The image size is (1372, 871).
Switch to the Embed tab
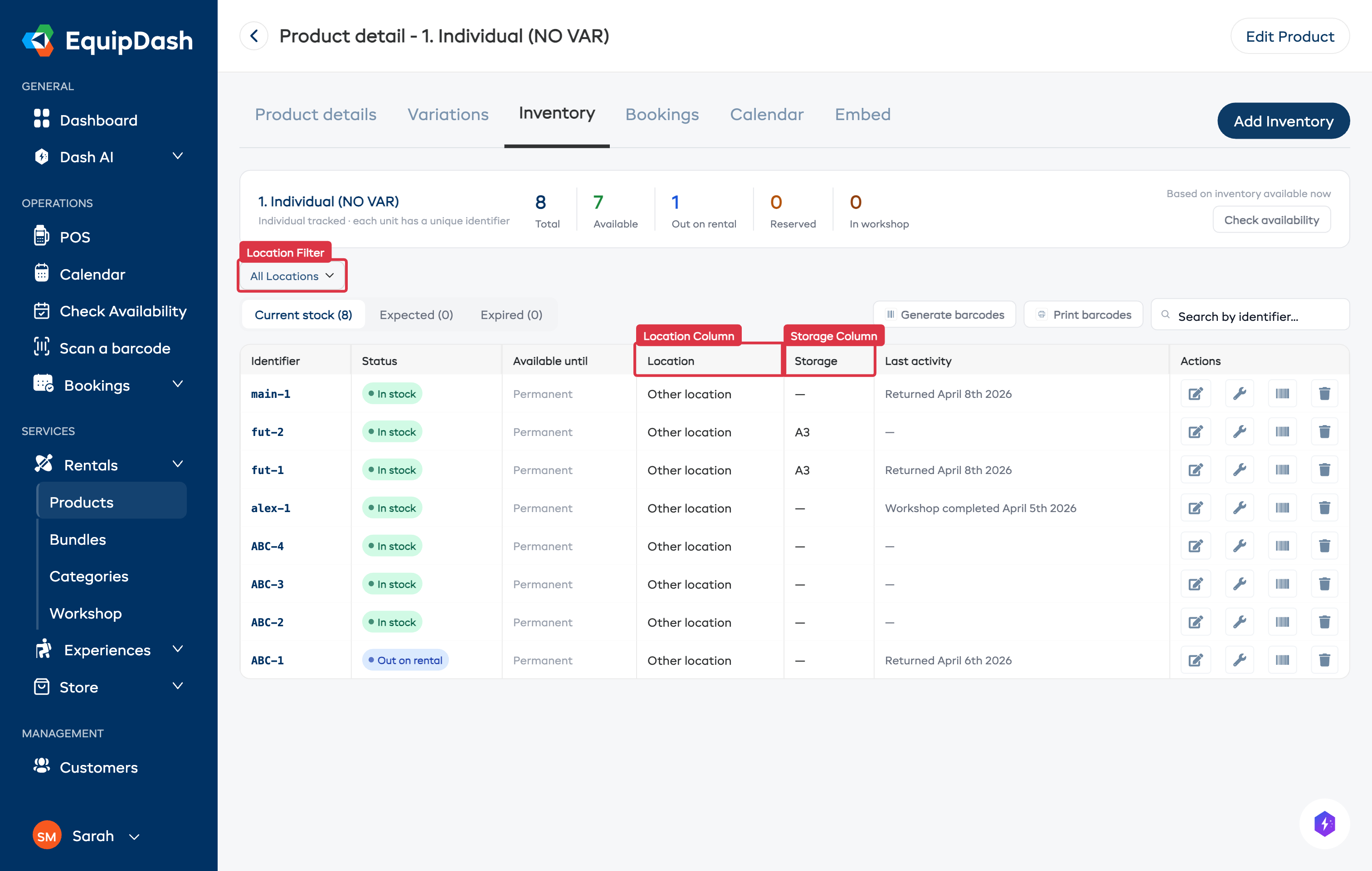click(x=863, y=115)
